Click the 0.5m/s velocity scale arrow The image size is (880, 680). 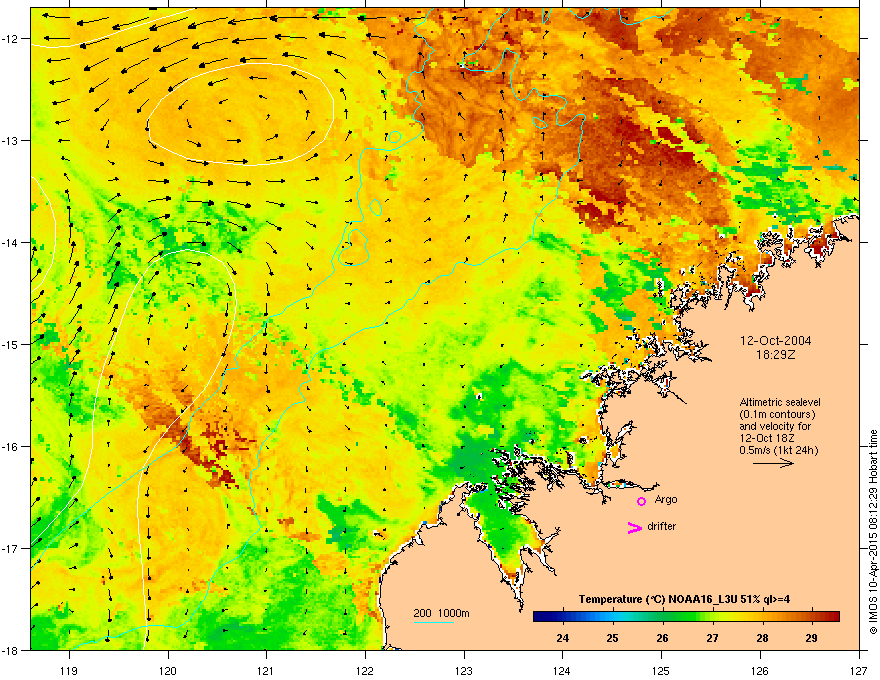773,463
